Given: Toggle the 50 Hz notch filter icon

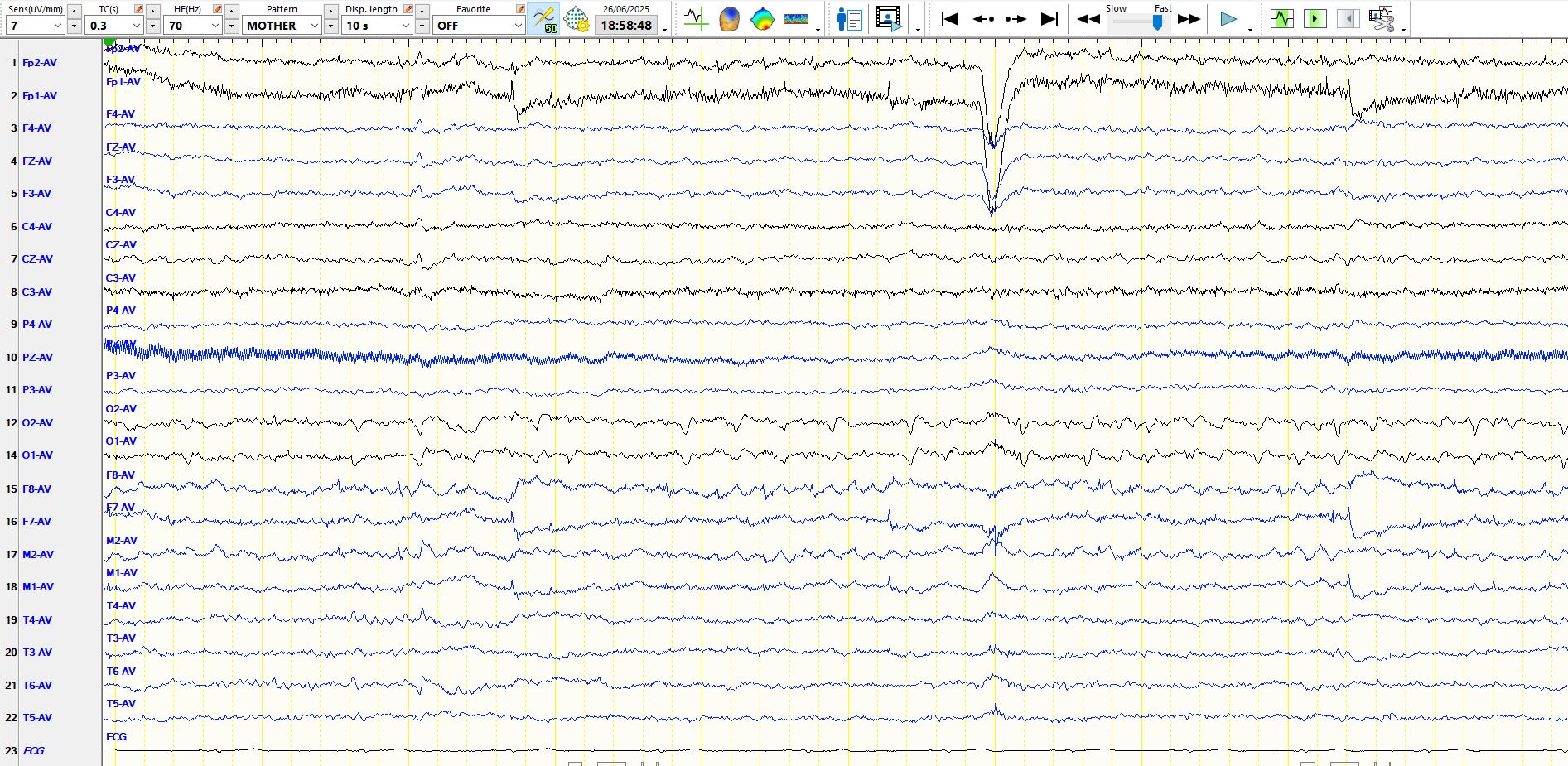Looking at the screenshot, I should pyautogui.click(x=544, y=19).
